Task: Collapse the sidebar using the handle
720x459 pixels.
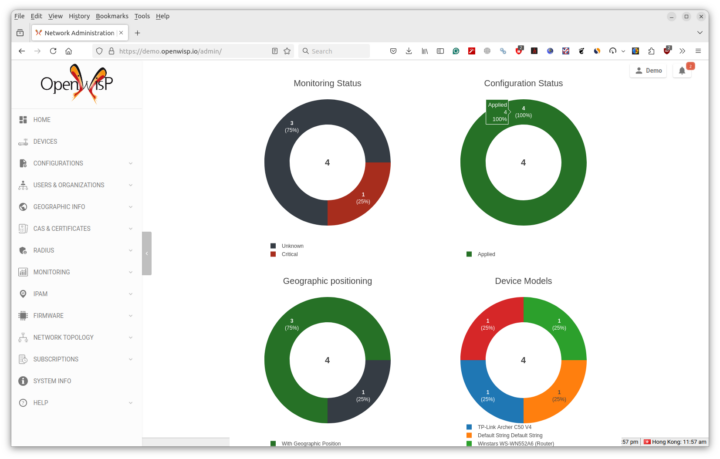Action: (147, 253)
